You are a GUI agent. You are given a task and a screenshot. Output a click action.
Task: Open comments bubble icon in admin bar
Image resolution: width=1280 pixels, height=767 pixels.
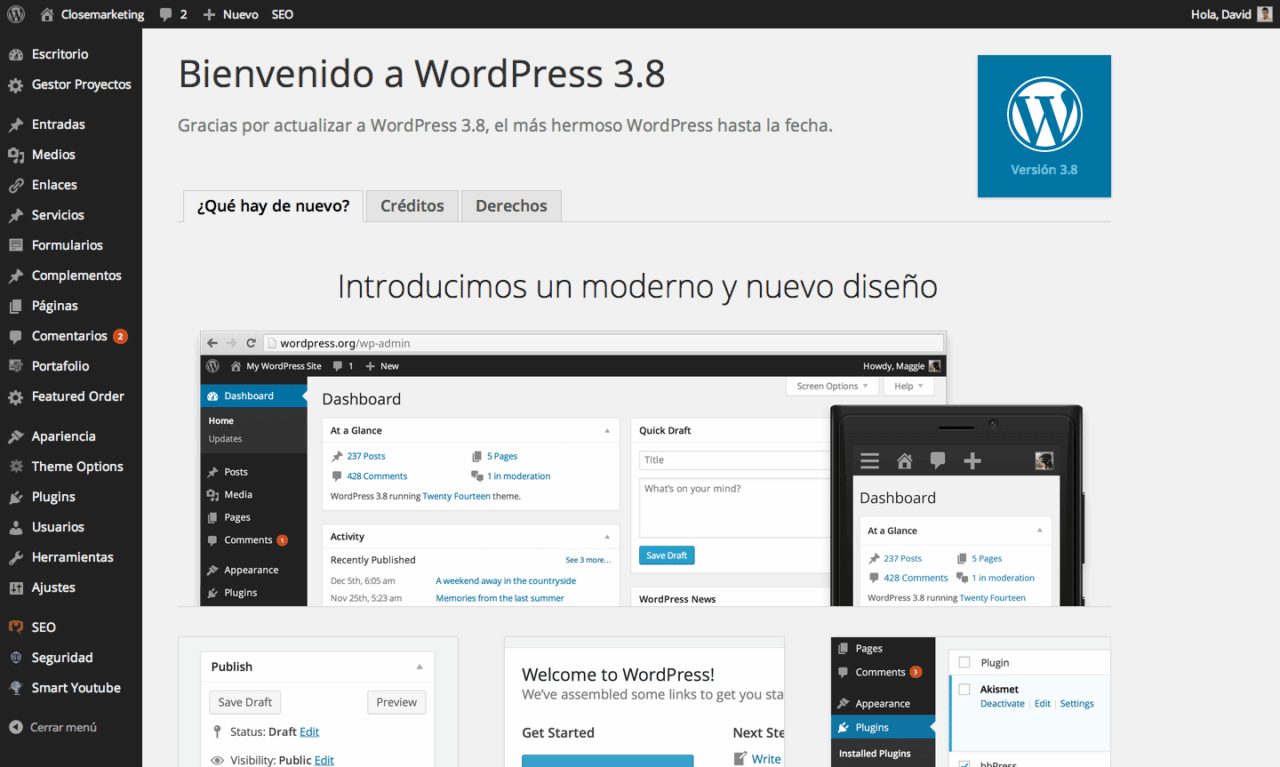click(x=165, y=15)
